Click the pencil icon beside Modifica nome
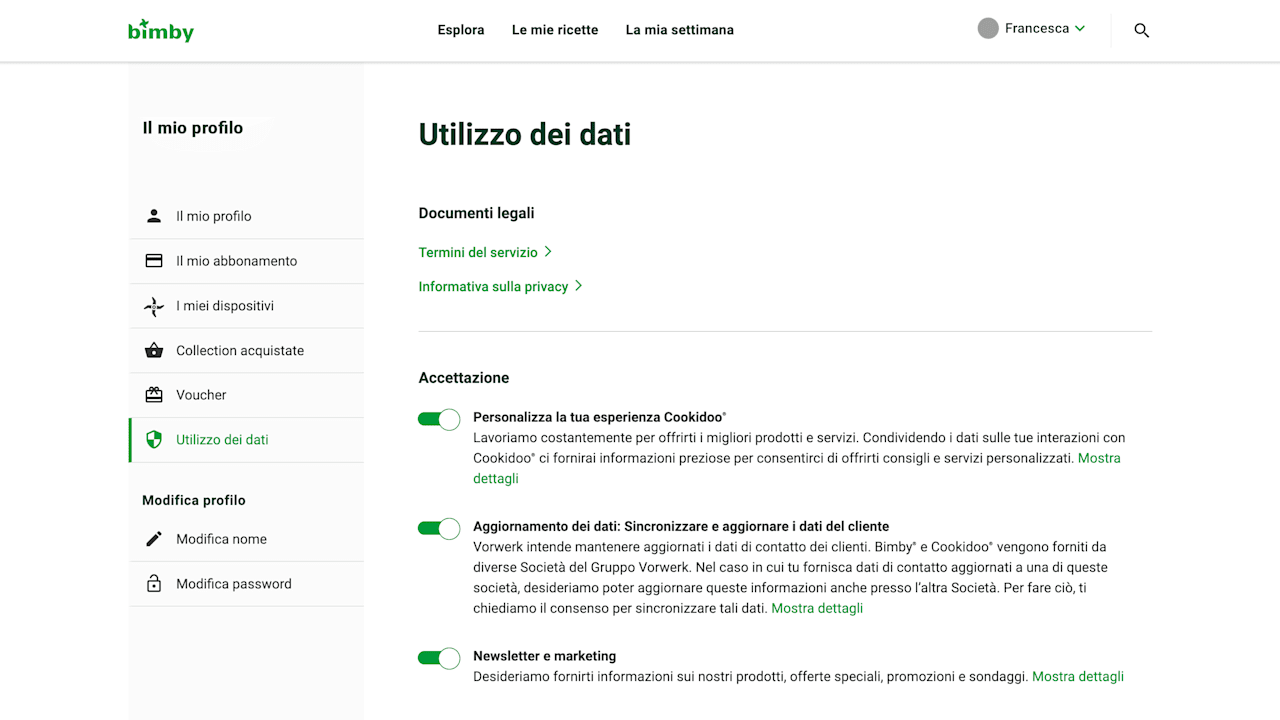1280x720 pixels. click(x=154, y=539)
